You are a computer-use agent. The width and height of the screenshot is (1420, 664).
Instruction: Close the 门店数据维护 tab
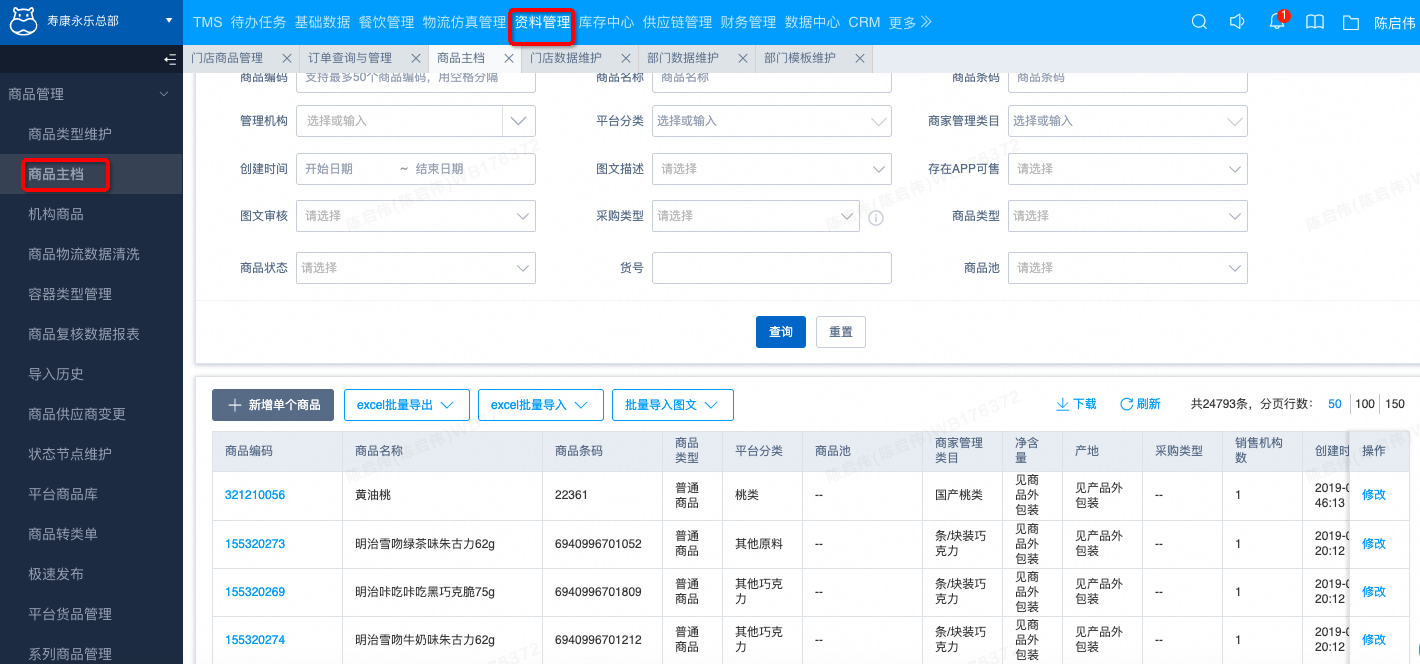(x=626, y=58)
